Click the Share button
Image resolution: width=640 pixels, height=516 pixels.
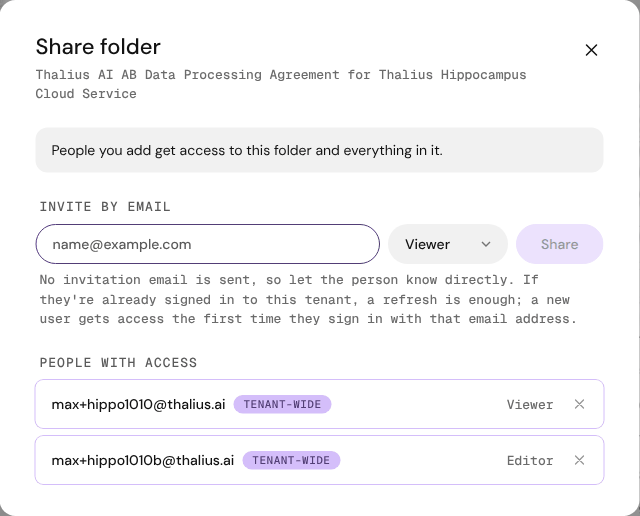[560, 244]
